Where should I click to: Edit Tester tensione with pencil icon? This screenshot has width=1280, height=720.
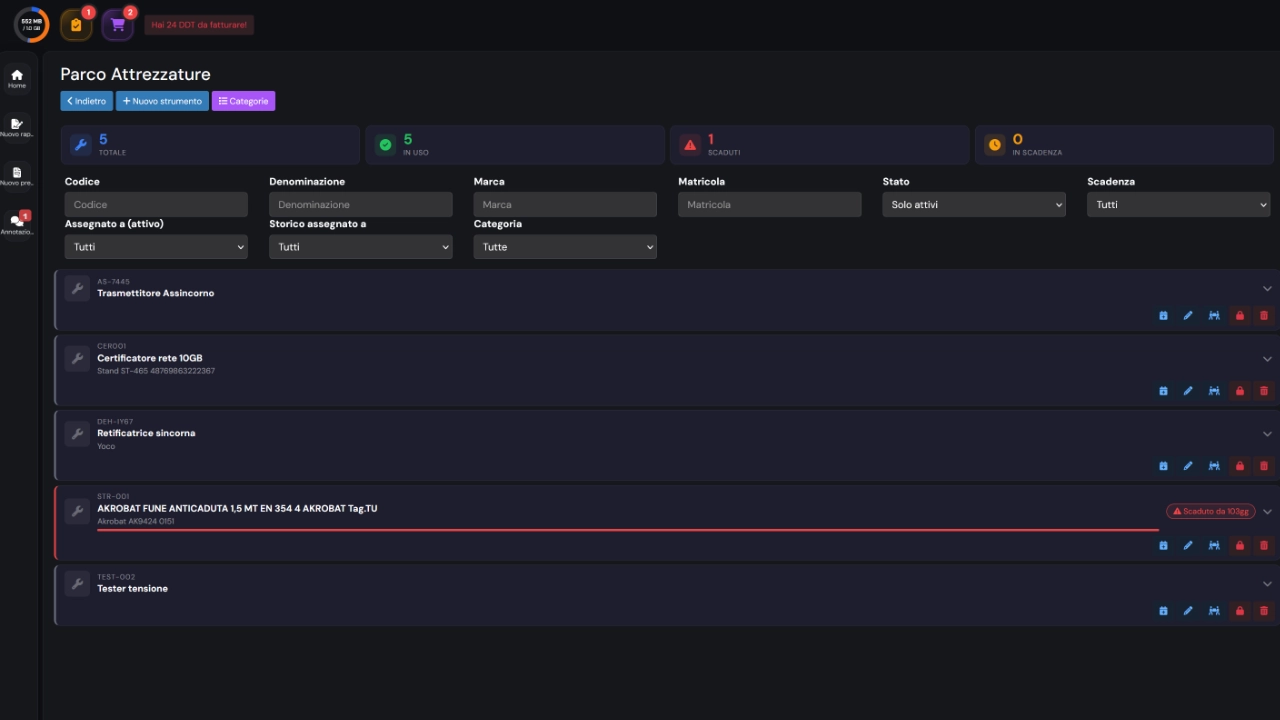(x=1188, y=611)
